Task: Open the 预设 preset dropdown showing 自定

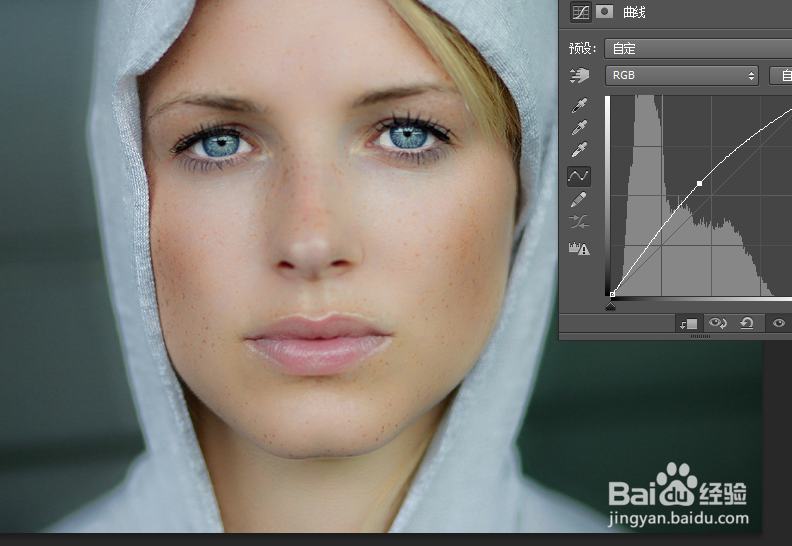Action: (698, 48)
